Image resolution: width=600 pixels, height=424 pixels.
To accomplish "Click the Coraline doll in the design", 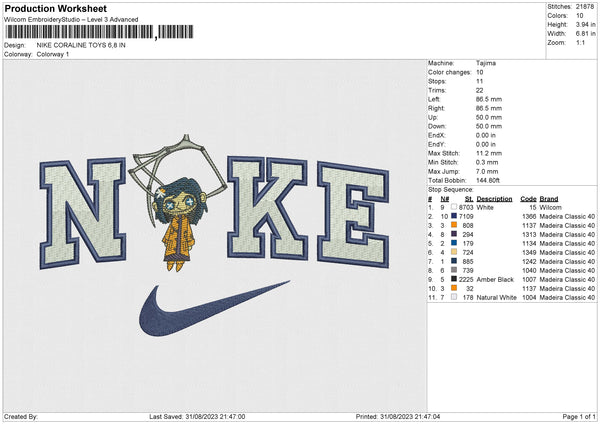I will pyautogui.click(x=179, y=224).
